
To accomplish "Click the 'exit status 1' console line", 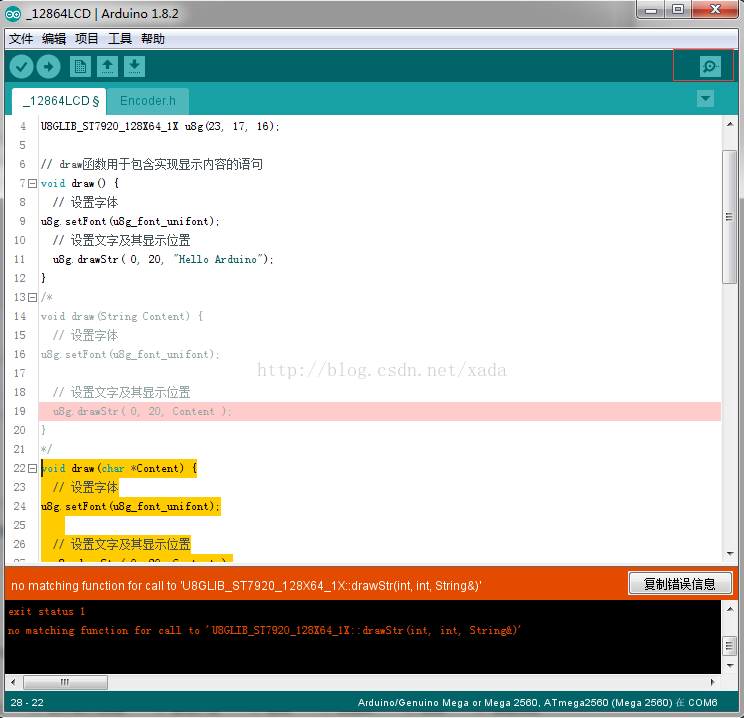I will click(x=46, y=612).
